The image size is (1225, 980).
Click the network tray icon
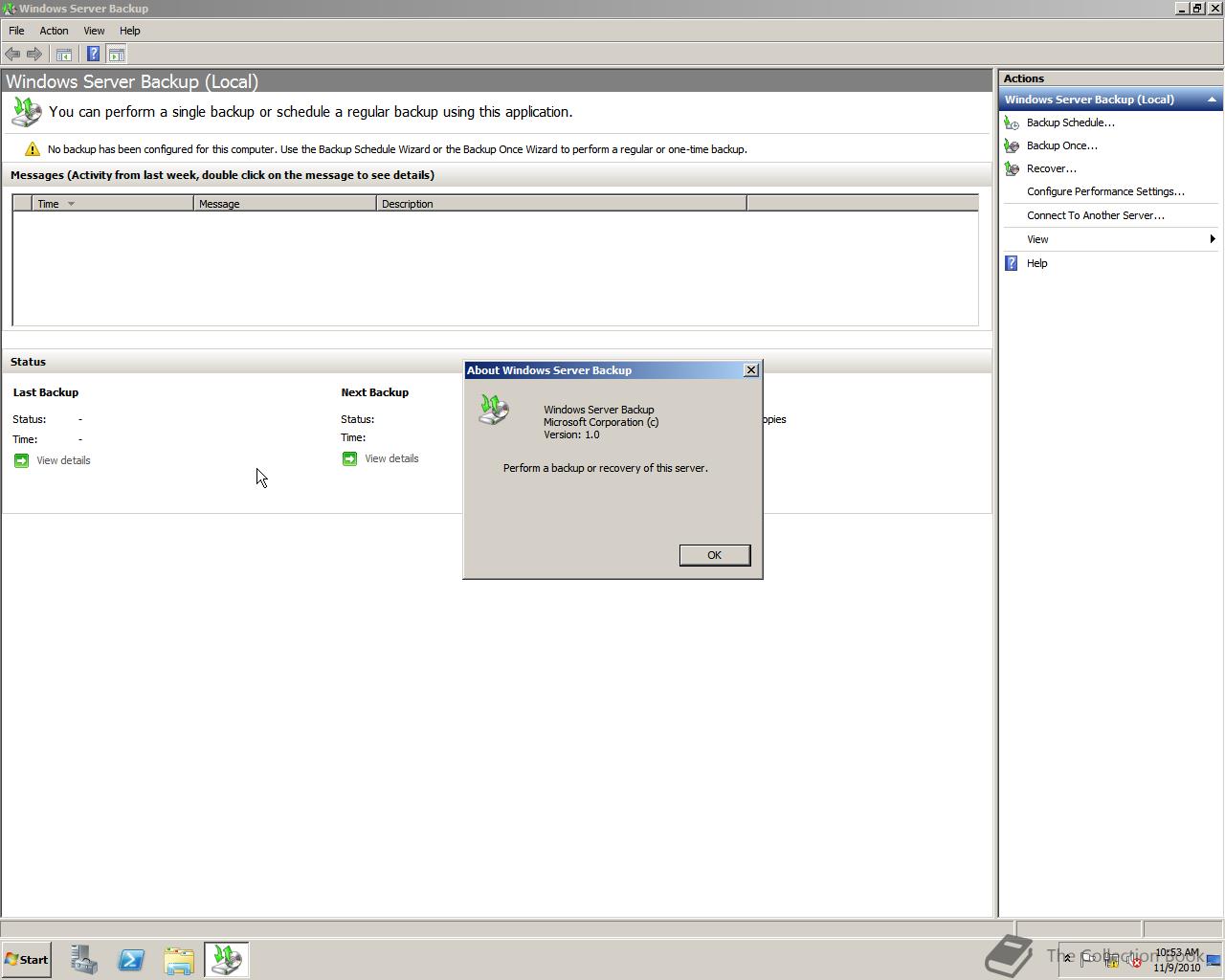(x=1112, y=960)
